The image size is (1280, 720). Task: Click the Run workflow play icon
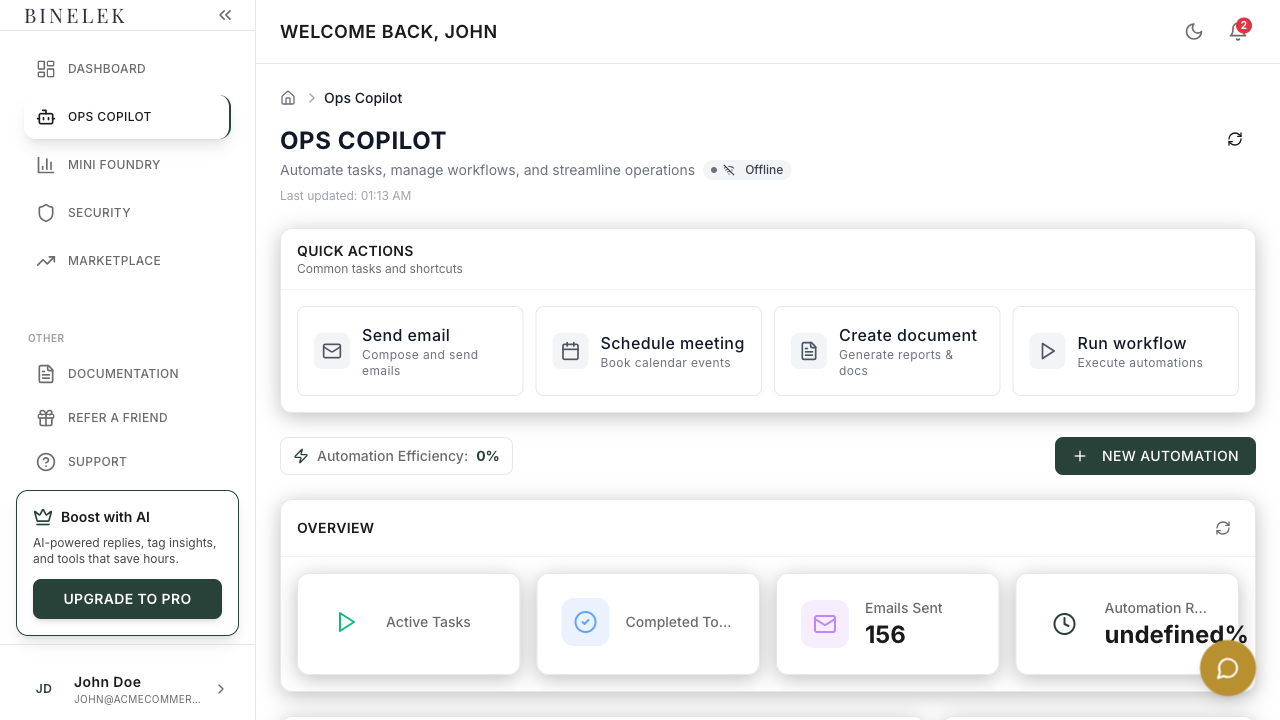[1047, 351]
